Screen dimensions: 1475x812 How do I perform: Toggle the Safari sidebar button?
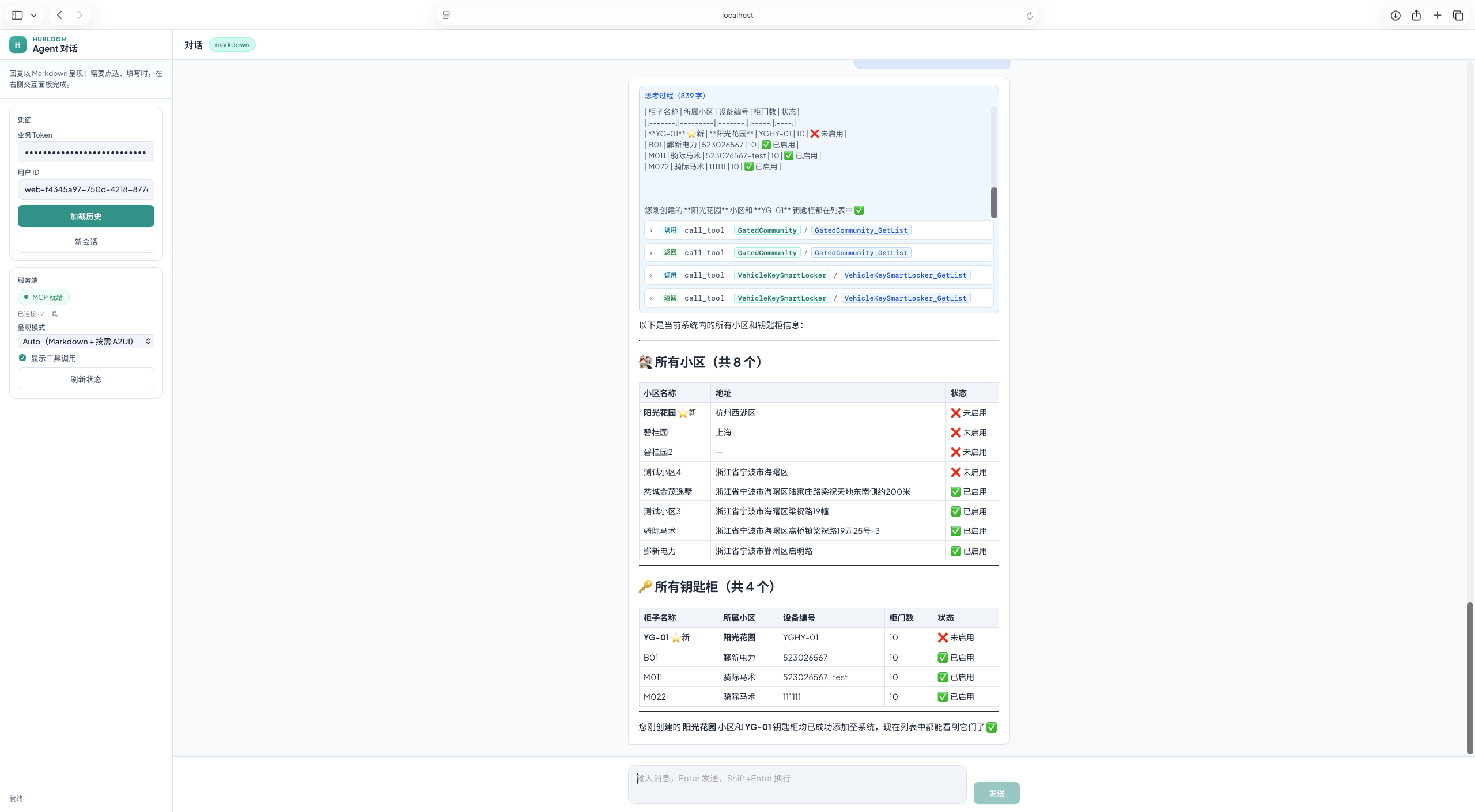click(17, 15)
